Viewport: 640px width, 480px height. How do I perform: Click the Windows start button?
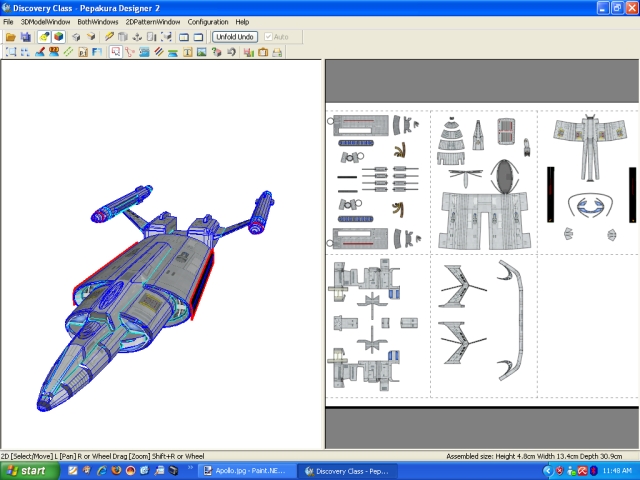click(29, 471)
